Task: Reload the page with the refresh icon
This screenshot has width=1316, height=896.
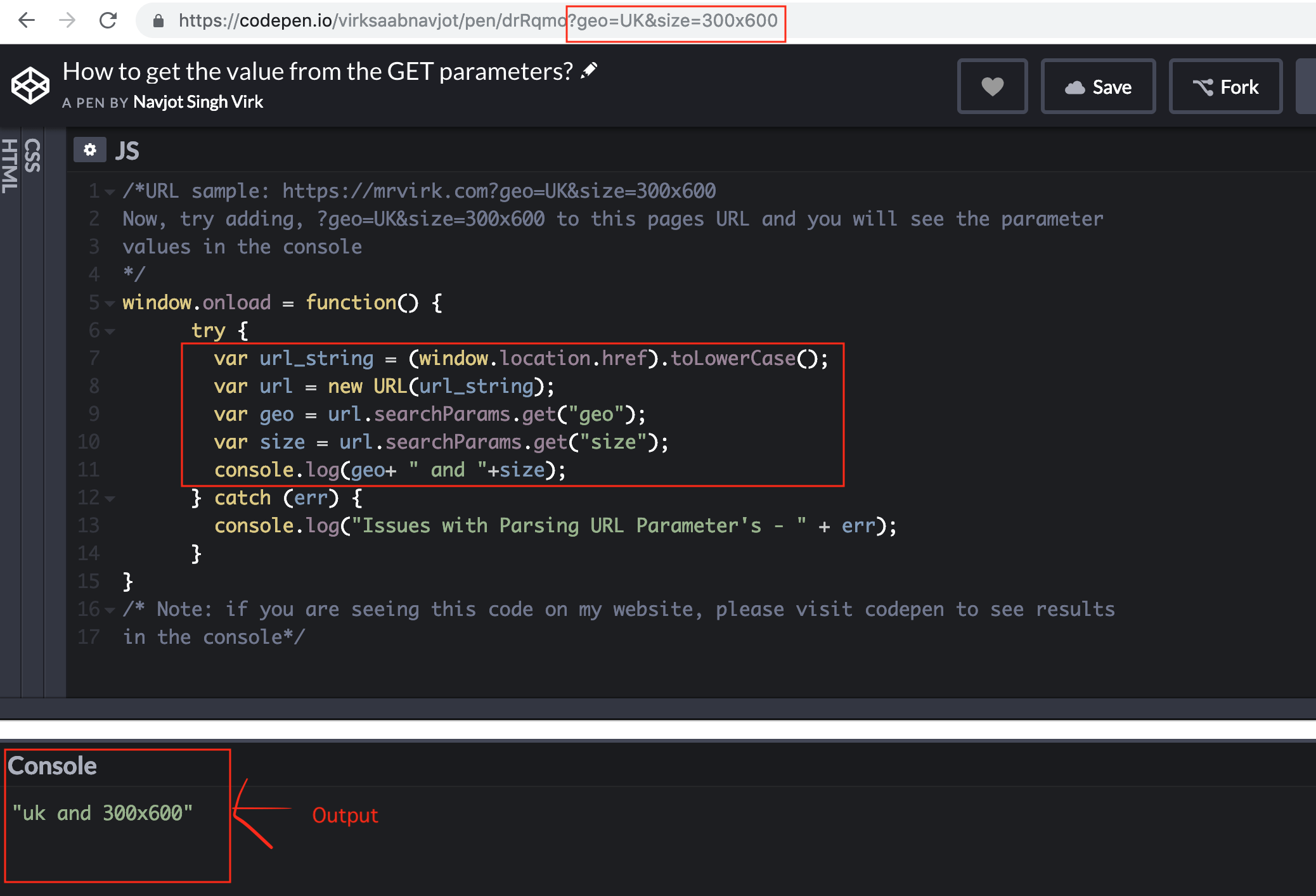Action: (109, 21)
